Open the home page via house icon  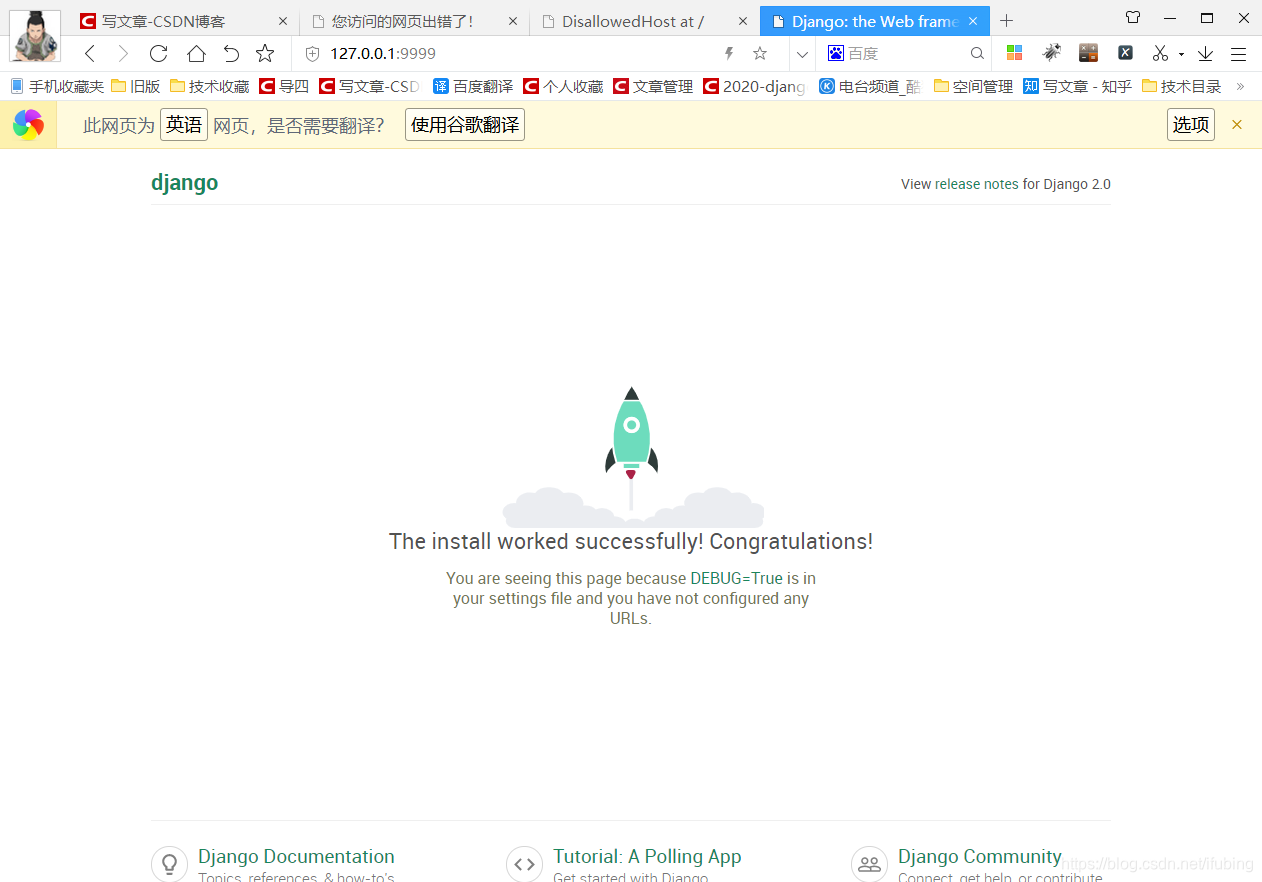tap(196, 54)
